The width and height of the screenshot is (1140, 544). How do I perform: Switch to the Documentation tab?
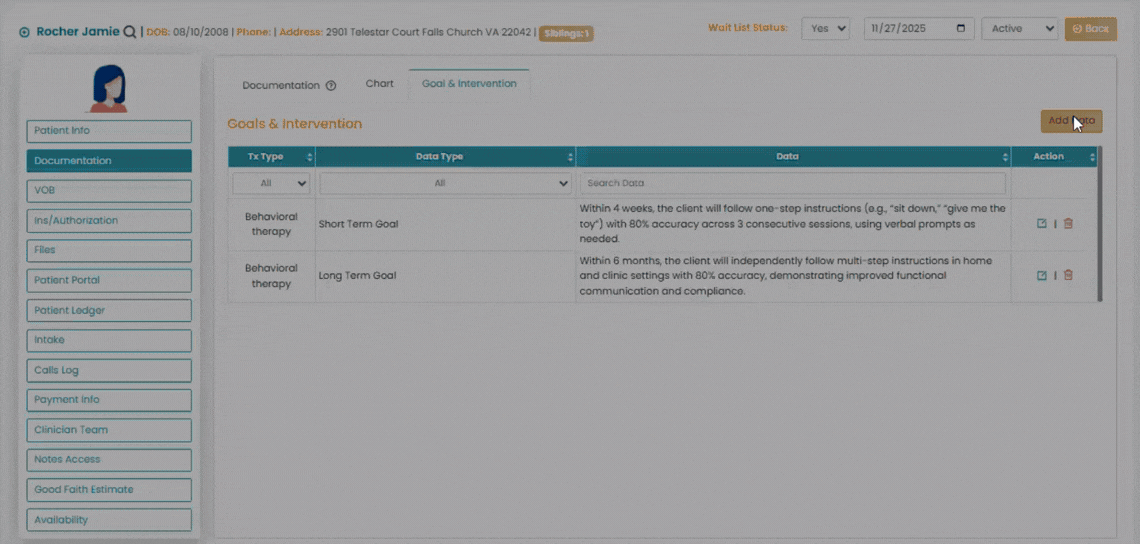tap(281, 85)
